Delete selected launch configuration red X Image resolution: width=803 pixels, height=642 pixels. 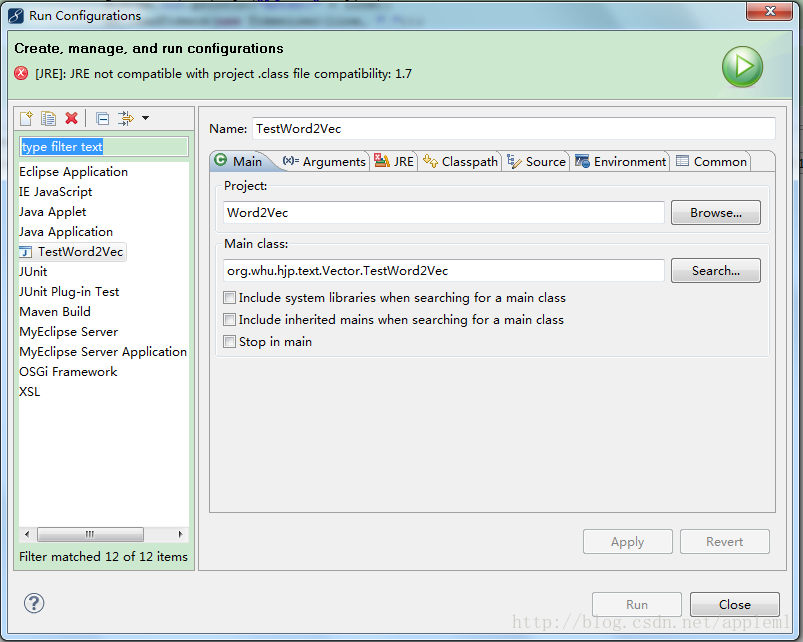pyautogui.click(x=72, y=118)
